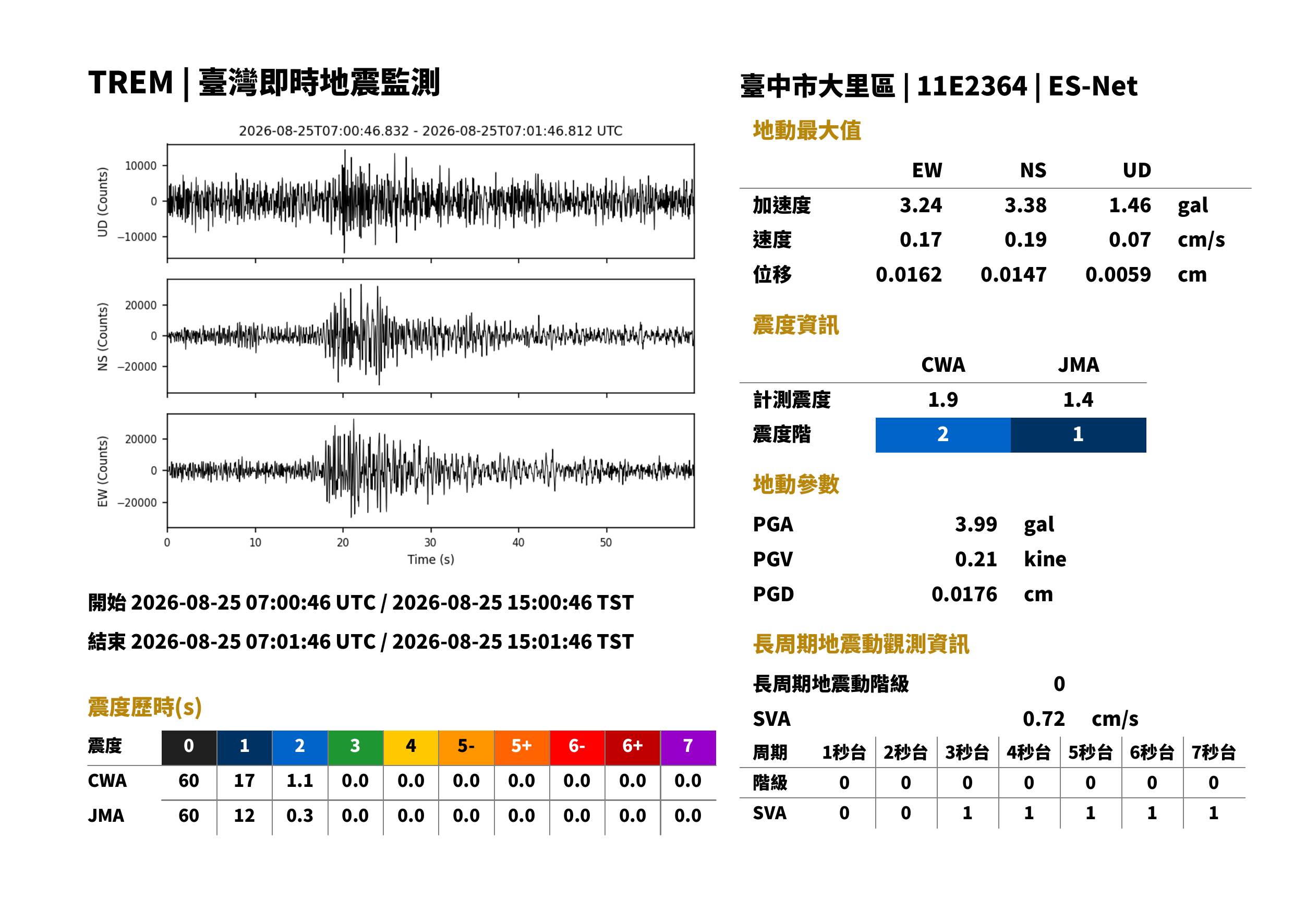This screenshot has height=924, width=1294.
Task: Click the NS waveform chart
Action: coord(431,336)
